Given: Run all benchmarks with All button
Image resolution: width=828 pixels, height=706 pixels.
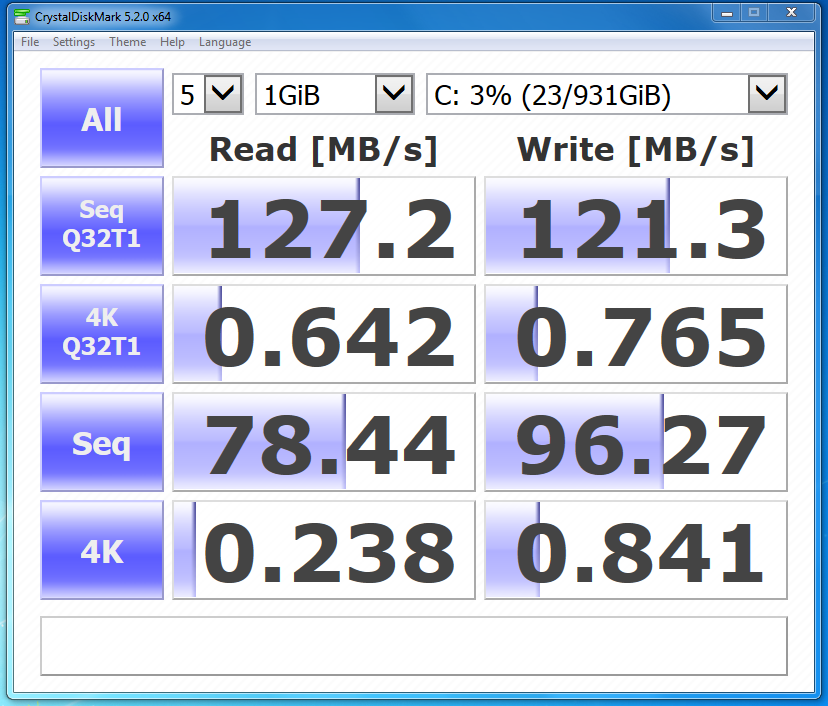Looking at the screenshot, I should pyautogui.click(x=102, y=118).
